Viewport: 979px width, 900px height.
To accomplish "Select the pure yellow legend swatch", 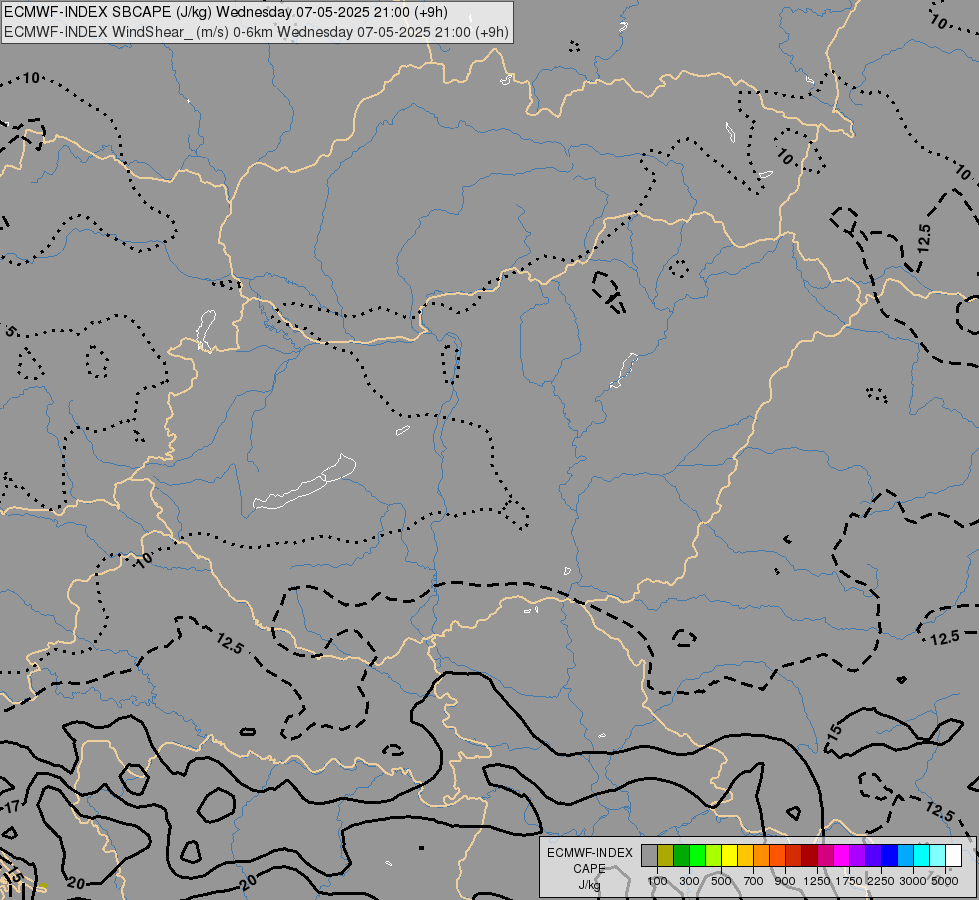I will pyautogui.click(x=729, y=856).
